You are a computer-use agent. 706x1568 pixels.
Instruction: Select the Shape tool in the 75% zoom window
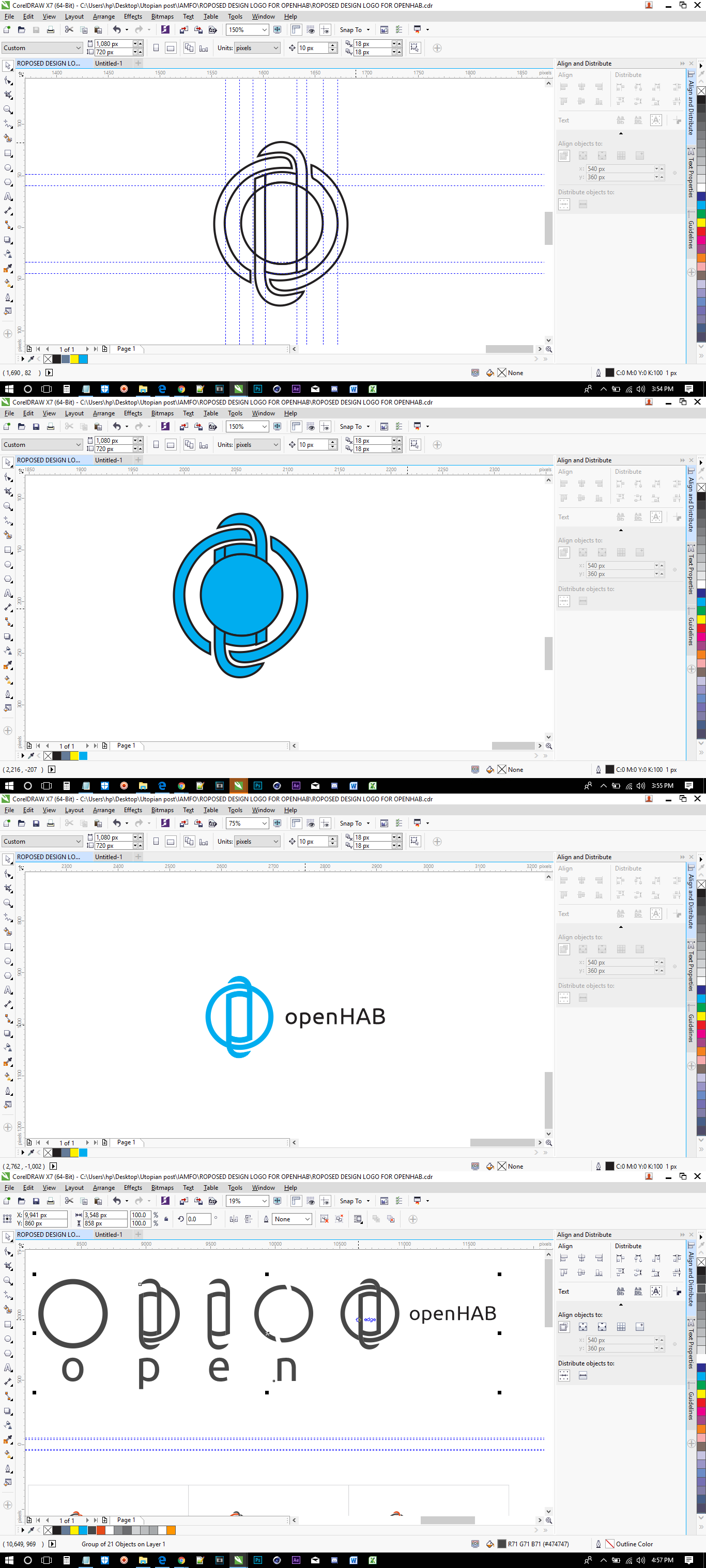(8, 874)
